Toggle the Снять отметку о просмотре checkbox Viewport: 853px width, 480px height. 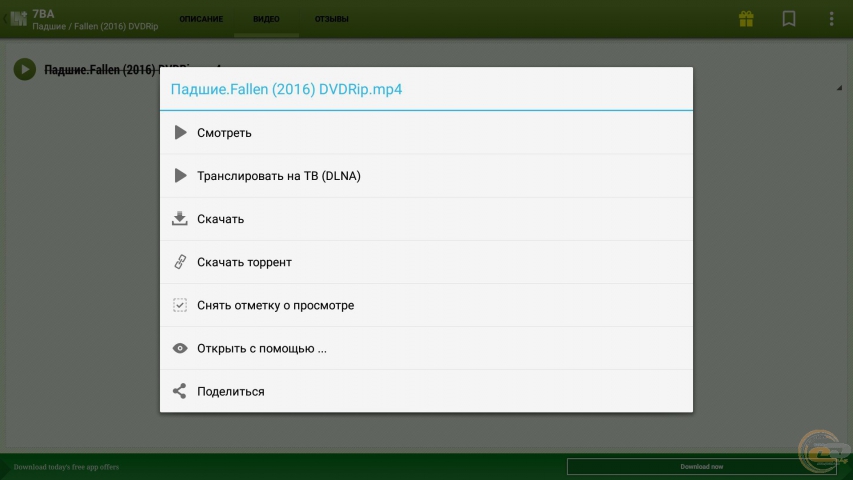click(x=180, y=305)
